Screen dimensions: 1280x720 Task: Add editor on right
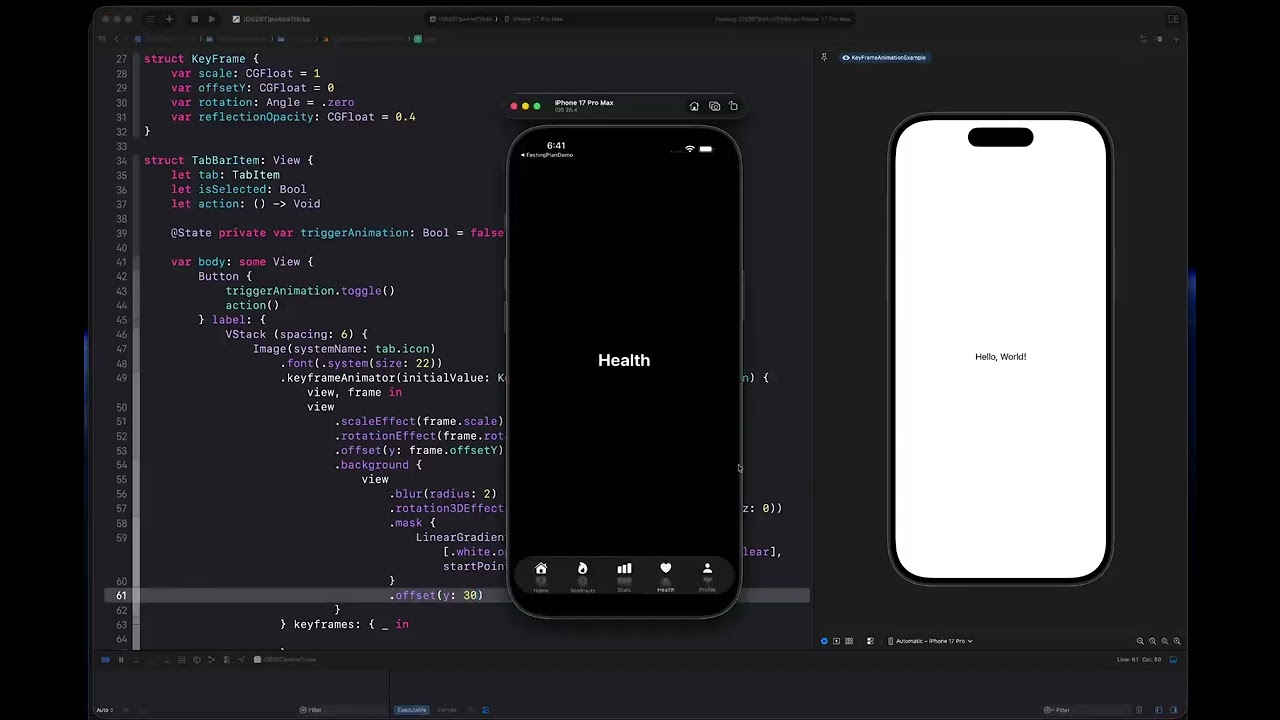(1176, 39)
